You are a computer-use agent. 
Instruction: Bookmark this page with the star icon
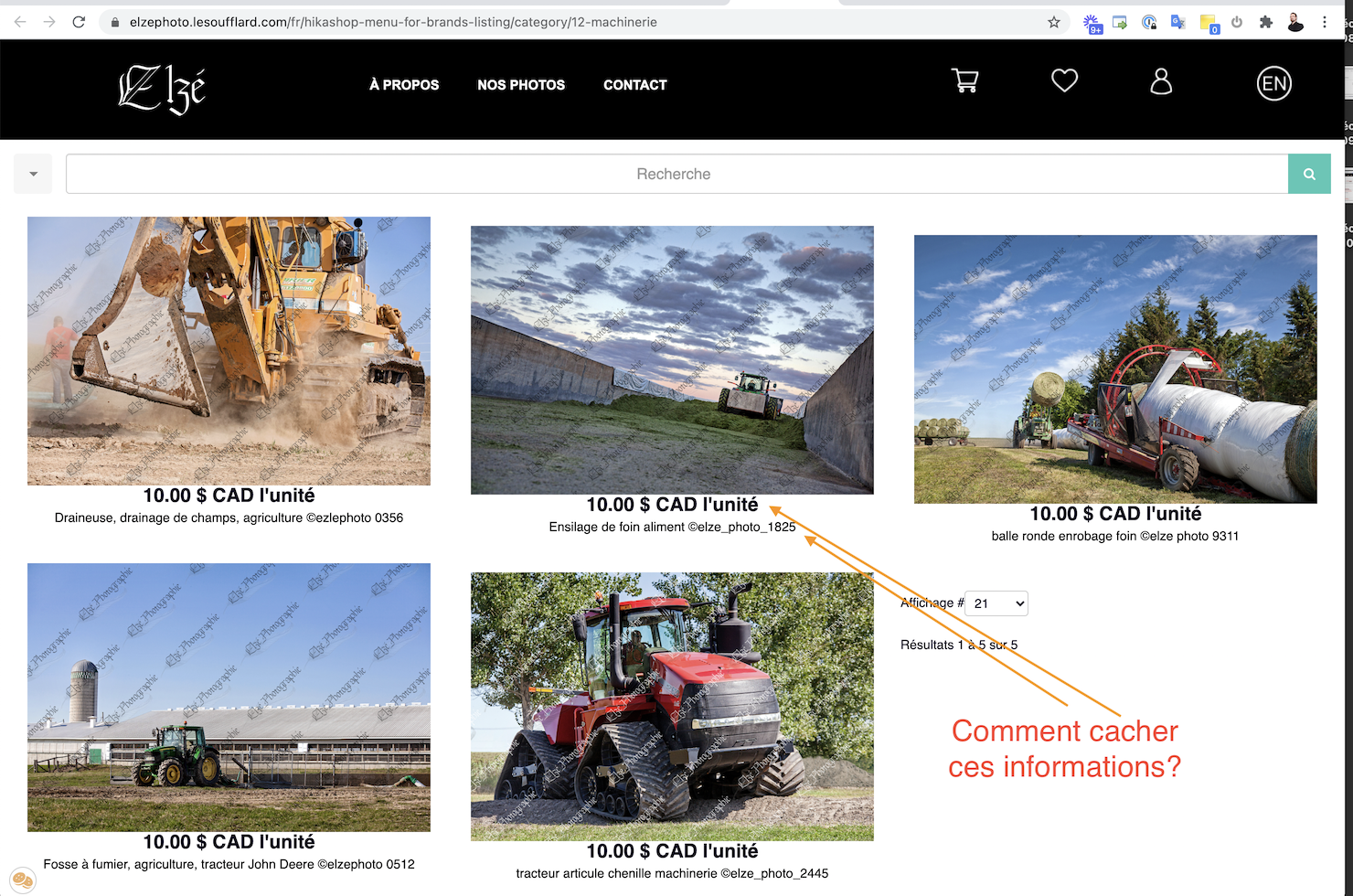pyautogui.click(x=1054, y=22)
